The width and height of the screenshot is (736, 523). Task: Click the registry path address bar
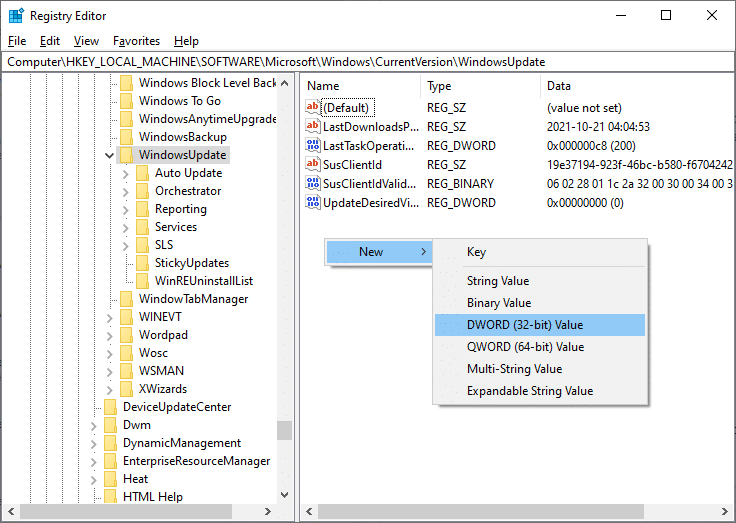click(368, 62)
